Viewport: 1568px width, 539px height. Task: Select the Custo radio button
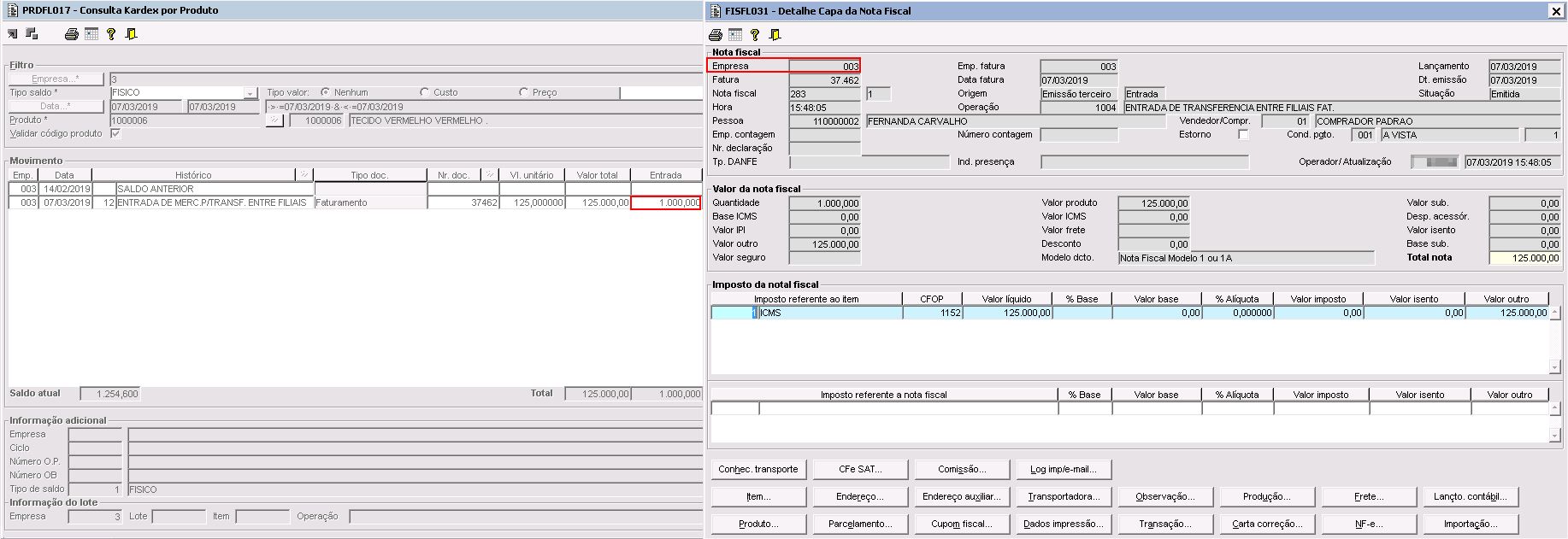(424, 92)
